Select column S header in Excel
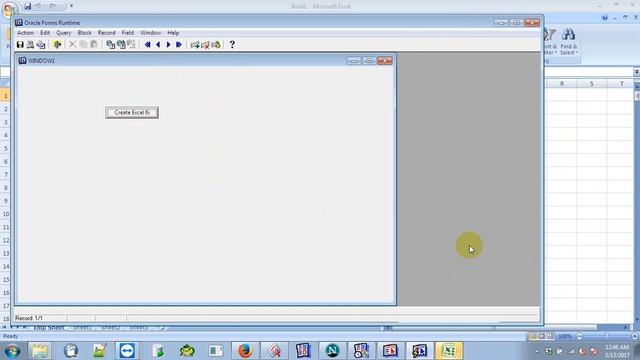This screenshot has height=360, width=640. coord(591,84)
